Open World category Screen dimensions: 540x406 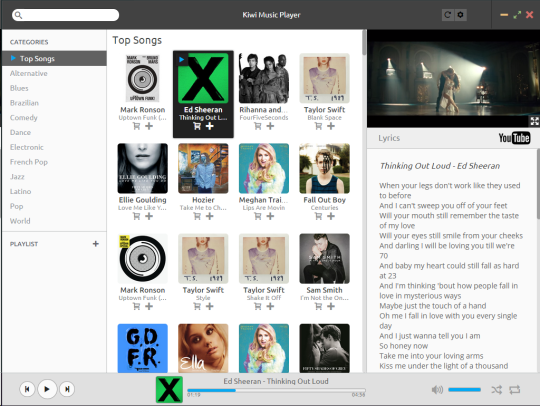coord(54,221)
